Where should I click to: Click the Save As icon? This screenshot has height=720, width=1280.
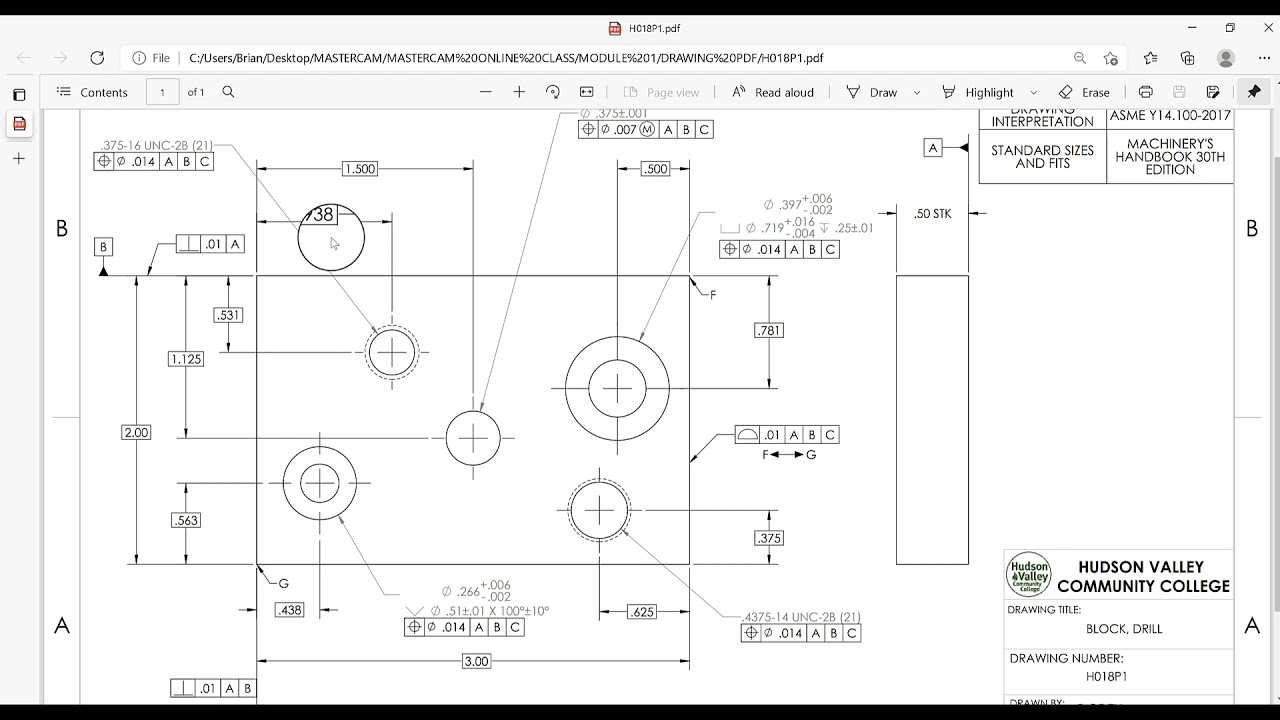[x=1213, y=92]
